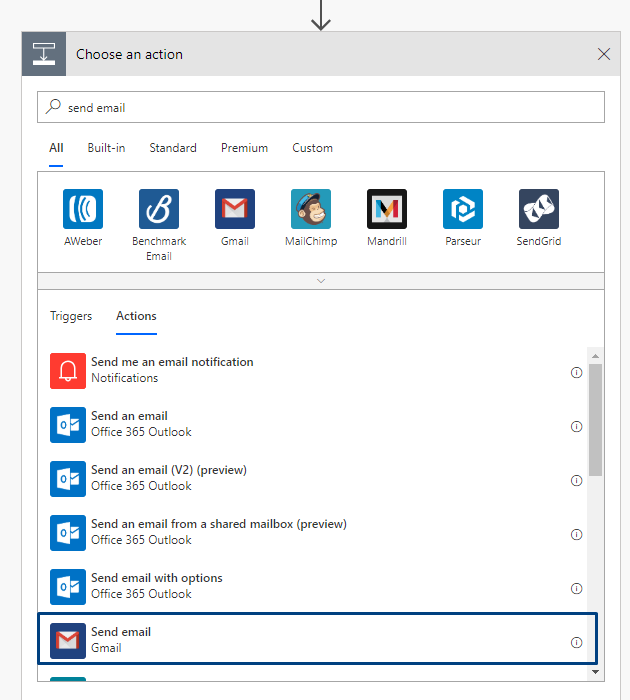
Task: Show info for Office 365 Send an email
Action: [x=576, y=426]
